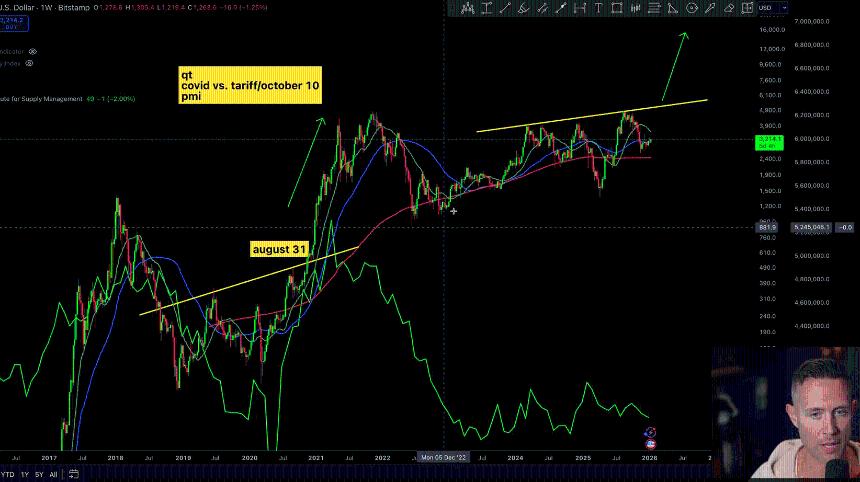Click the ellipse circle drawing tool
The width and height of the screenshot is (860, 482).
point(691,8)
